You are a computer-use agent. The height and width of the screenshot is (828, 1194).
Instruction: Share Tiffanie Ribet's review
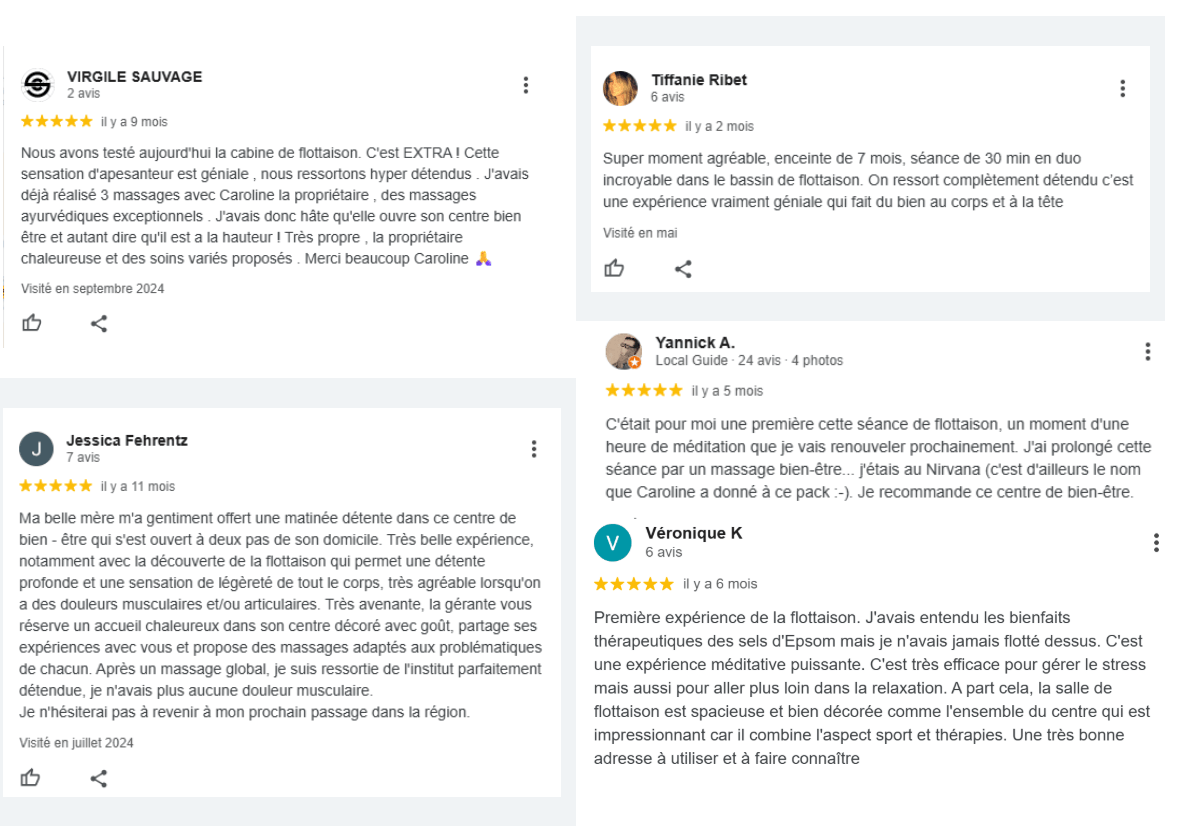pos(683,268)
